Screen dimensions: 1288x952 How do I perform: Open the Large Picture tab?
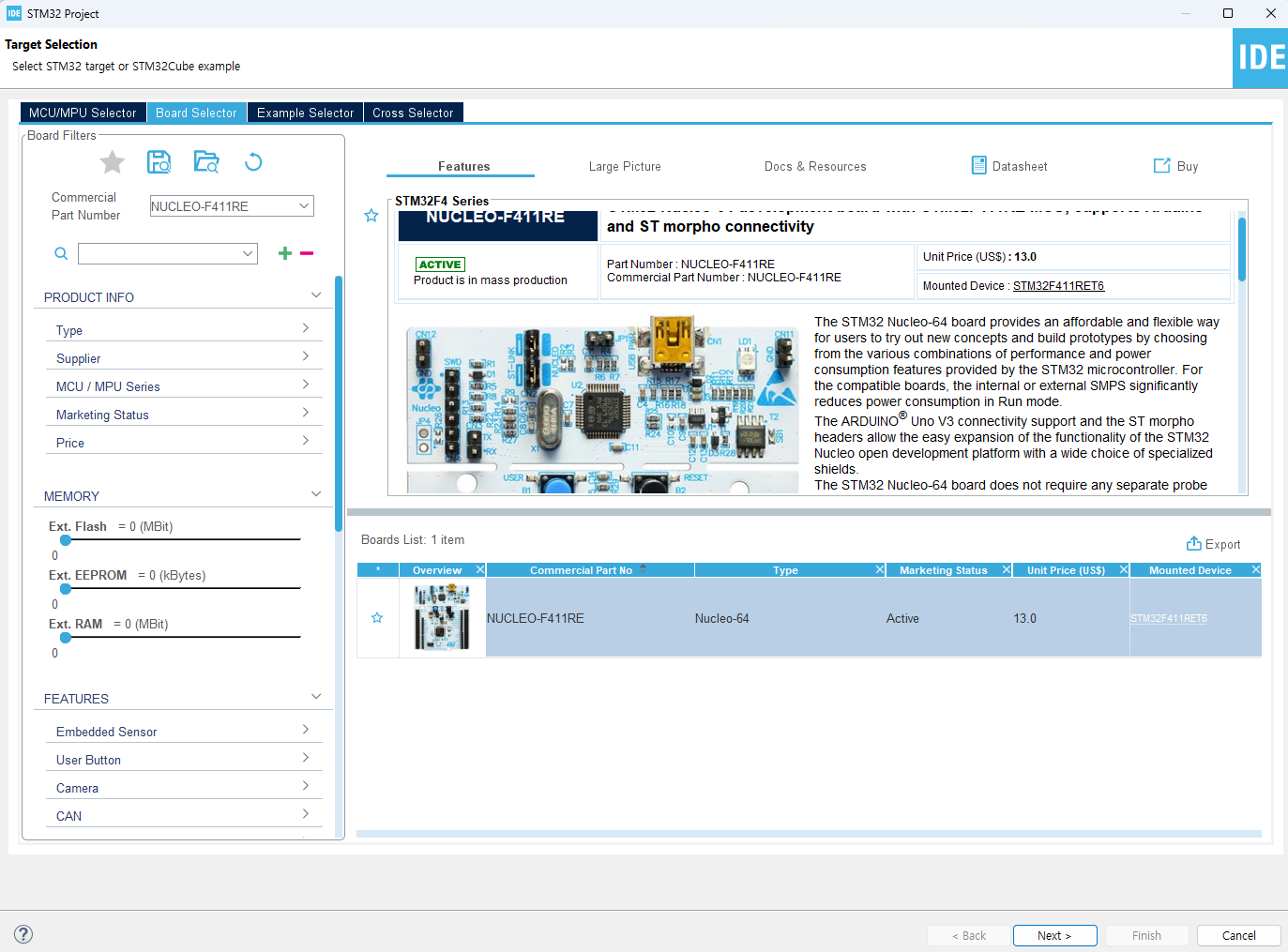click(x=625, y=166)
